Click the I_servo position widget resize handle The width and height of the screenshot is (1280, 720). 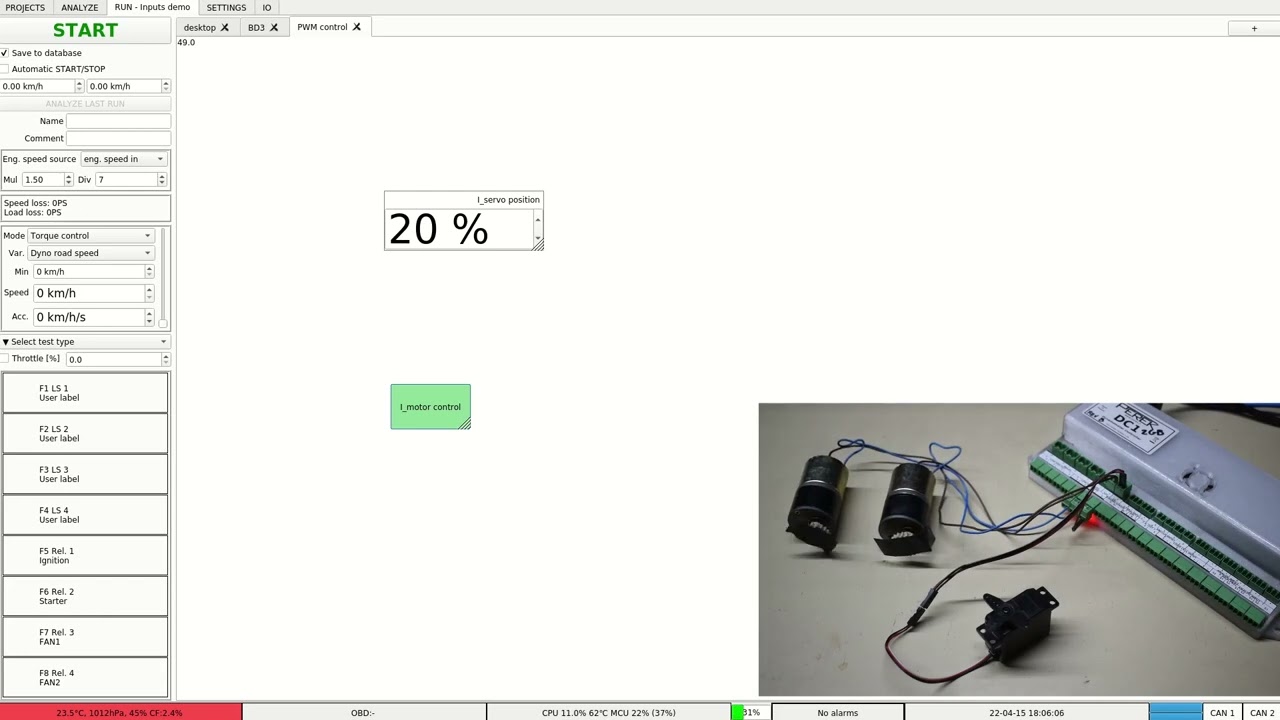[538, 244]
